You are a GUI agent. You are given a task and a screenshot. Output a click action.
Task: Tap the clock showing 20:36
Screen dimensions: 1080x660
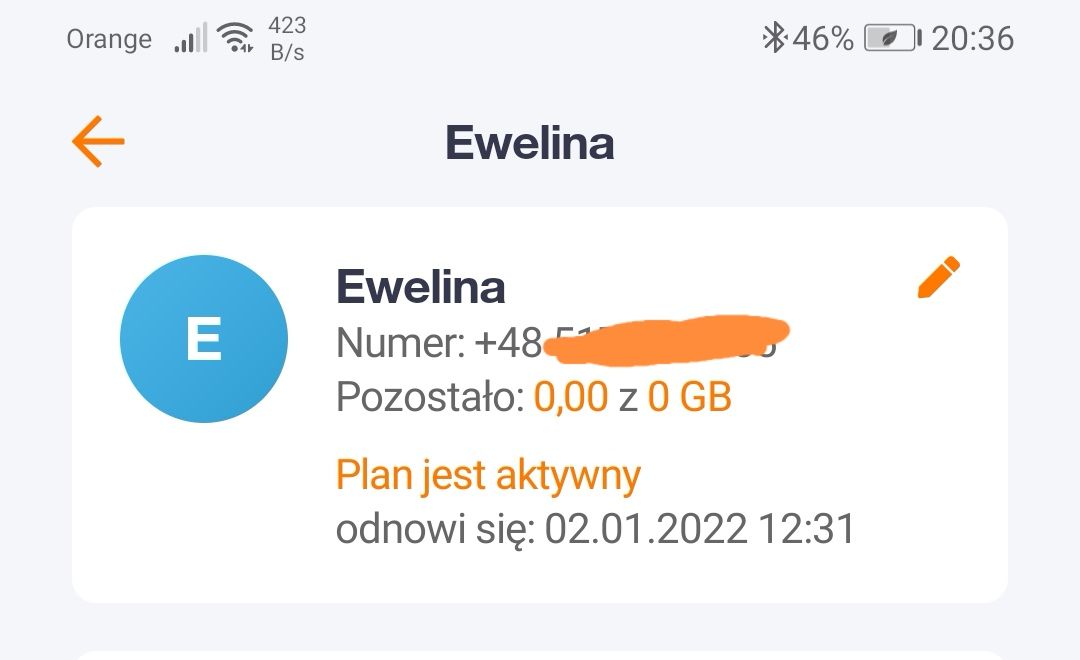(975, 38)
